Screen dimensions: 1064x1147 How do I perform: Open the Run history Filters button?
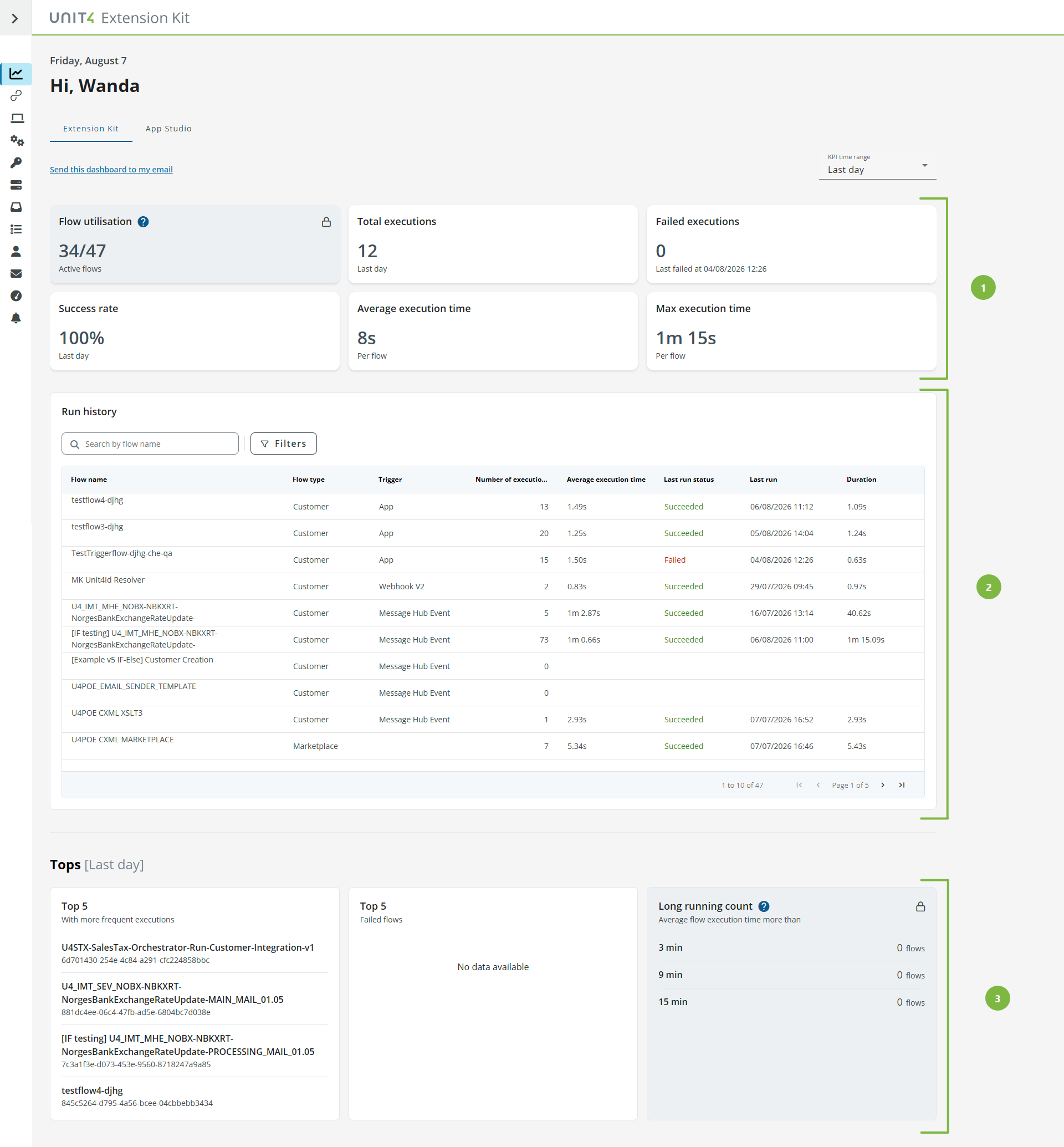pos(283,443)
